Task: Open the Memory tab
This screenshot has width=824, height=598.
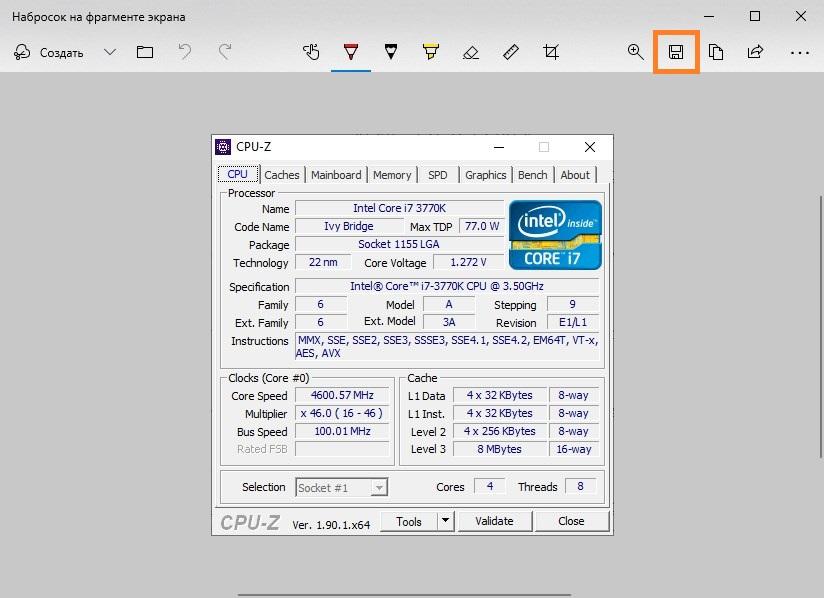Action: pyautogui.click(x=392, y=175)
